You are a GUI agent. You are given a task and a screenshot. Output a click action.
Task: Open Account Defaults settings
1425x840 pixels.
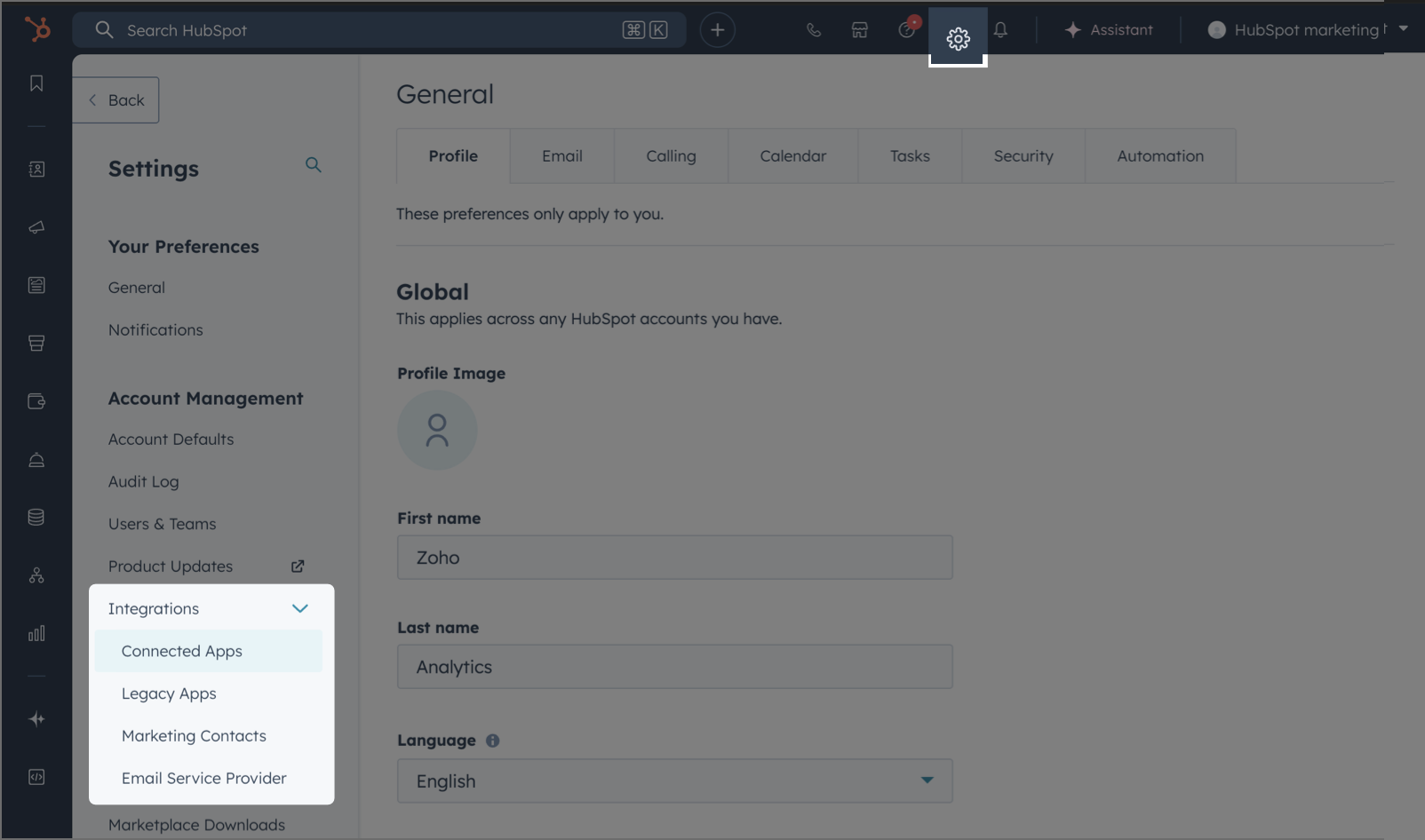[171, 440]
